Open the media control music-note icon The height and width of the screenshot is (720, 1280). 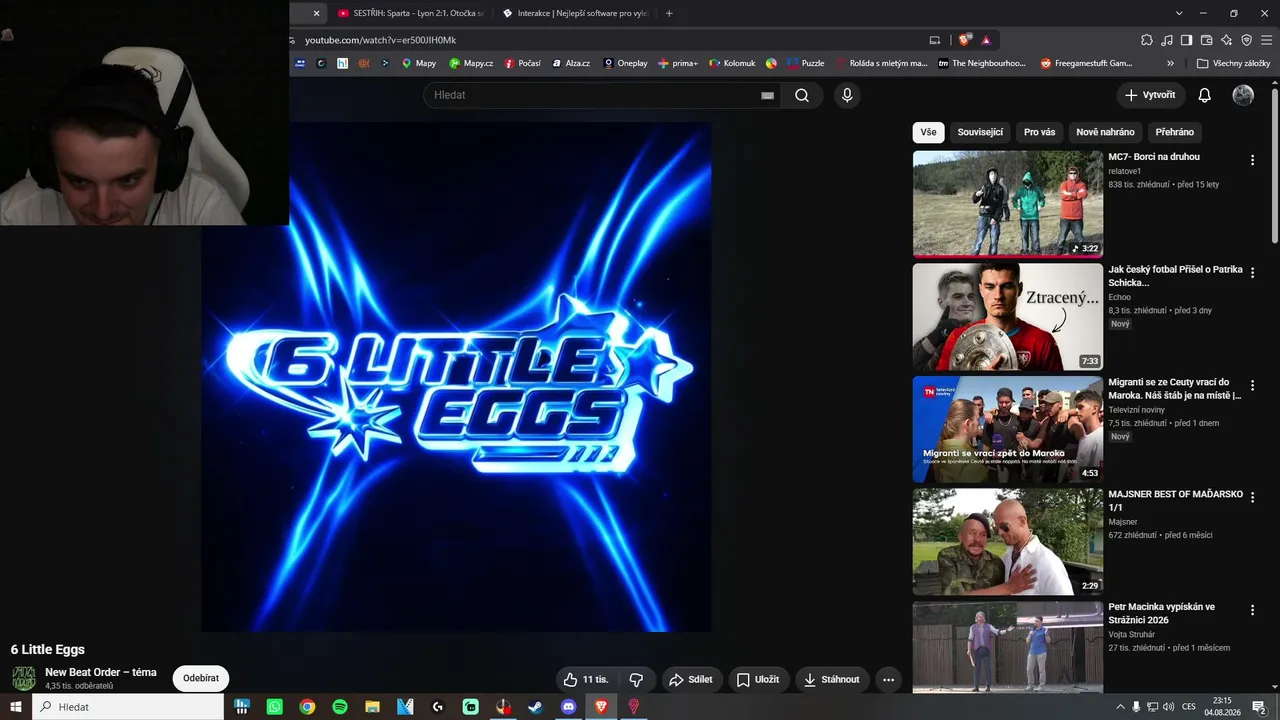coord(1167,40)
